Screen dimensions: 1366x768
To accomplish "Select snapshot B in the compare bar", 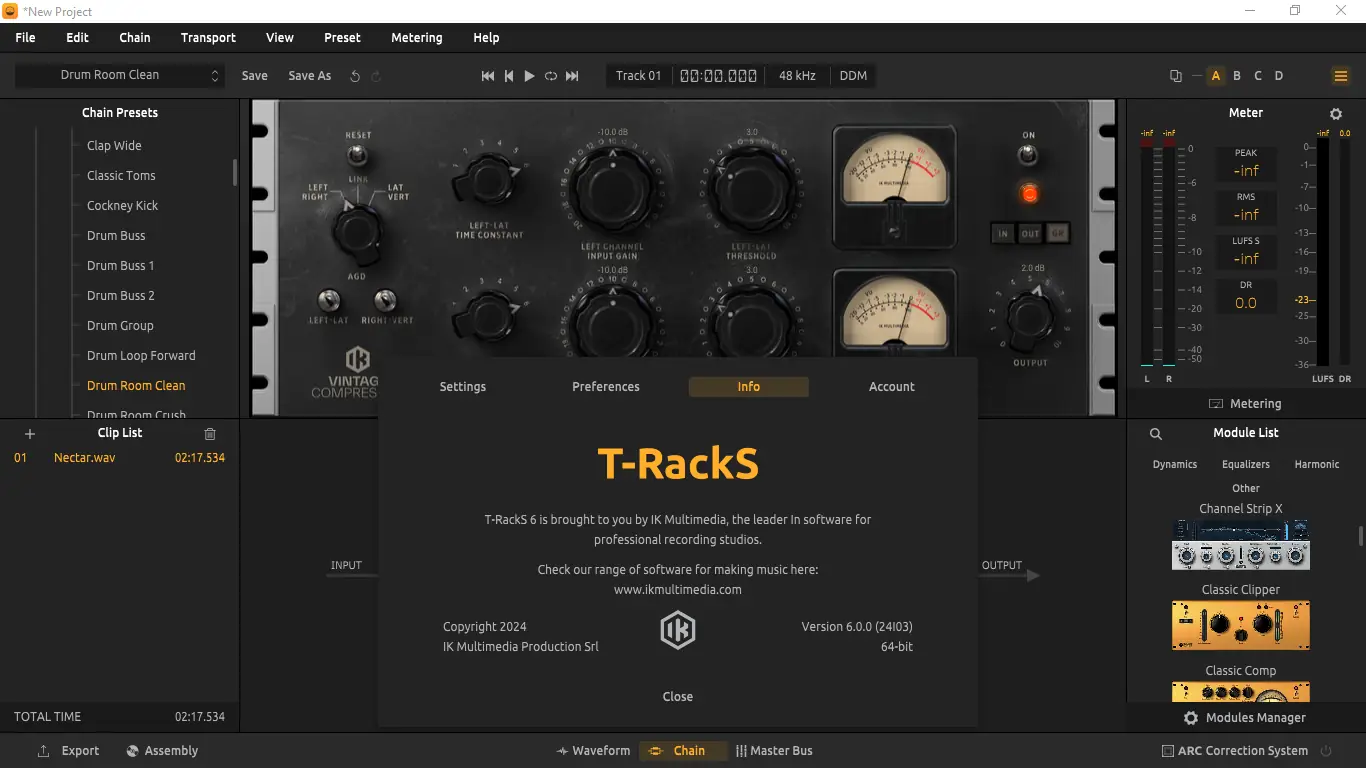I will coord(1236,75).
